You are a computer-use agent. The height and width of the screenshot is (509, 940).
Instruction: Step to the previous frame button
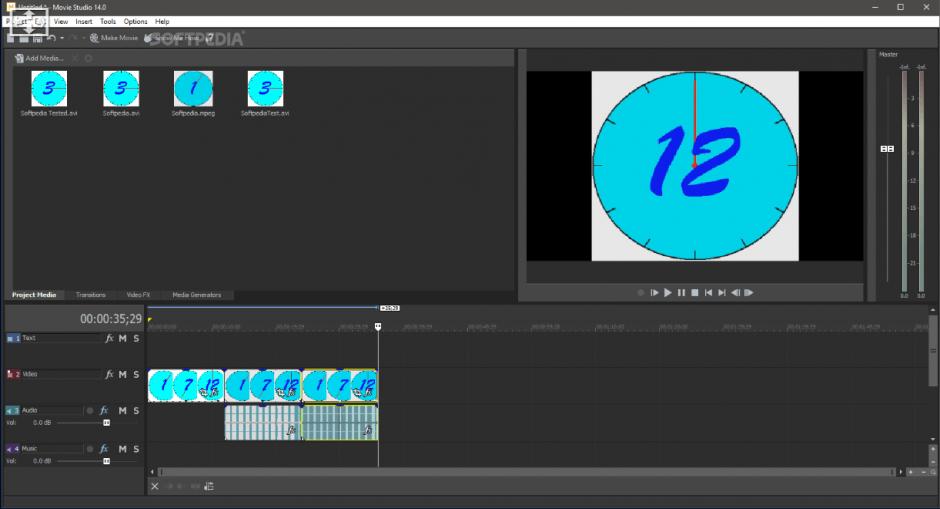tap(736, 293)
